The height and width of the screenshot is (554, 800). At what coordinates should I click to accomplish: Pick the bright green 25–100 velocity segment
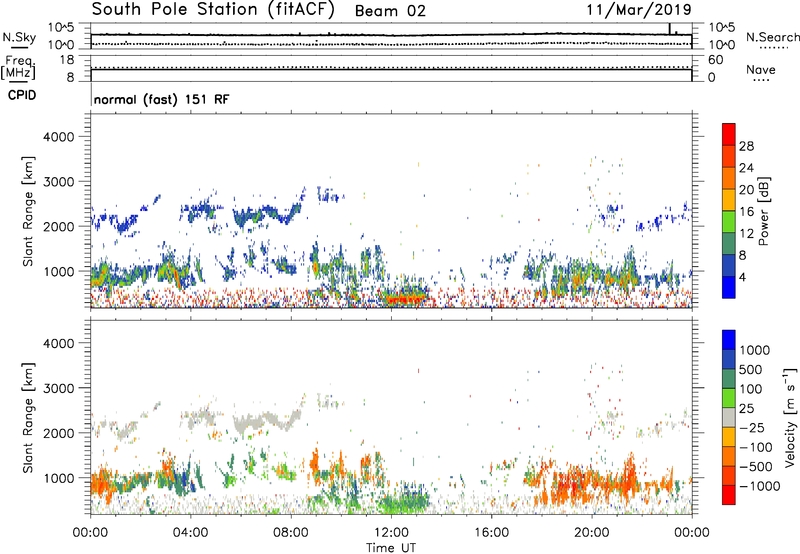click(729, 398)
